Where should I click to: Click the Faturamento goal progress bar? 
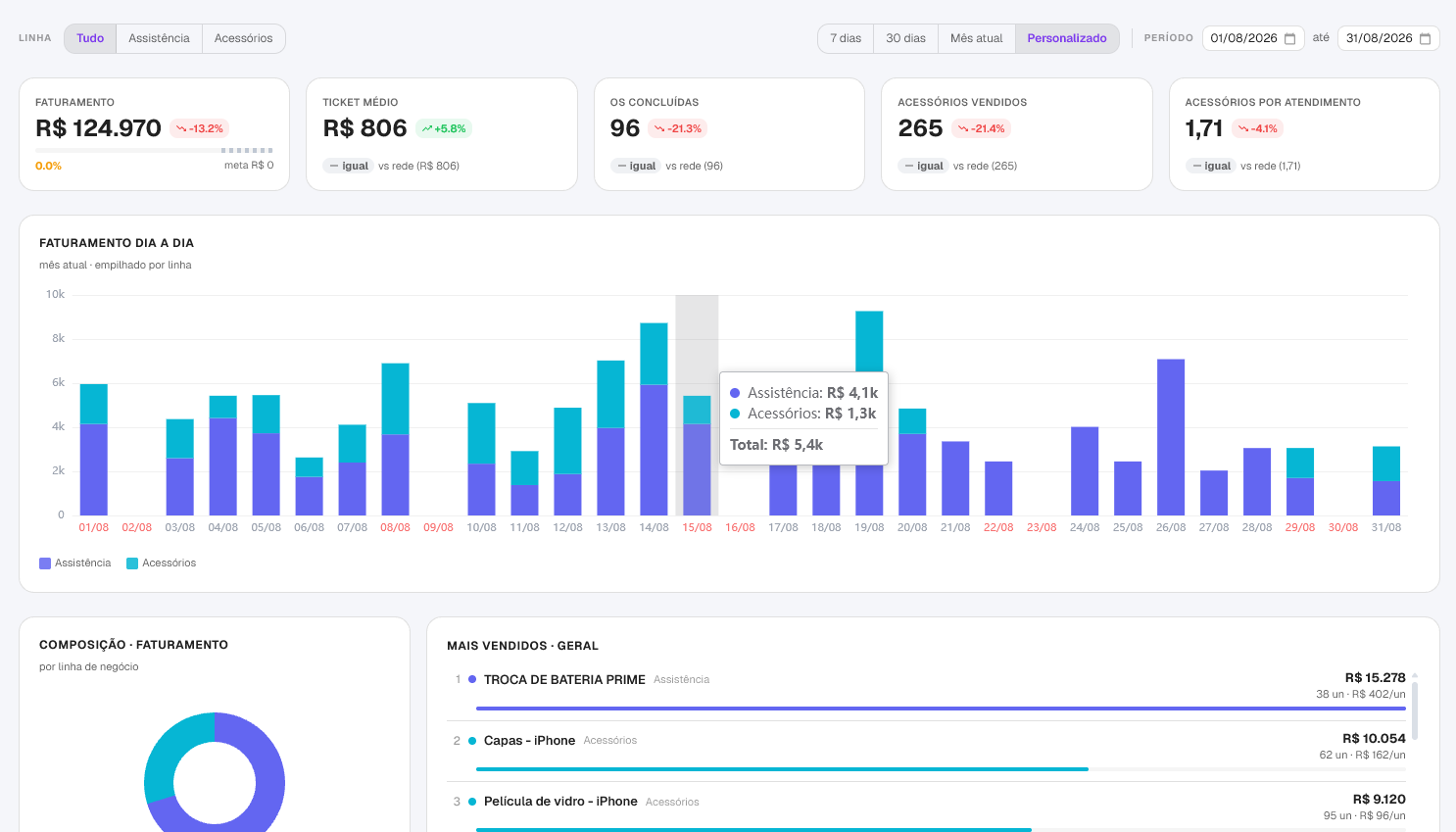point(155,150)
